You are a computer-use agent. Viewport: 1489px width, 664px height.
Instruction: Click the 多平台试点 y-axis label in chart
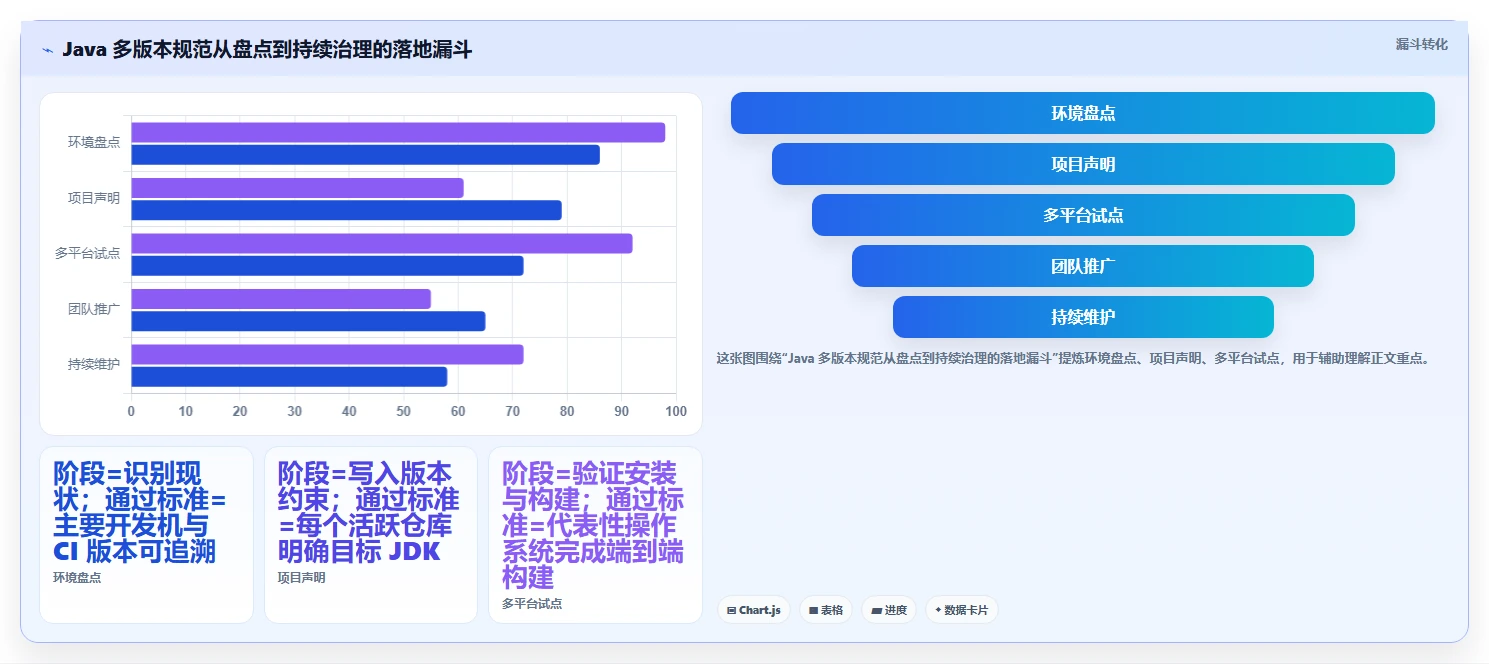(88, 254)
